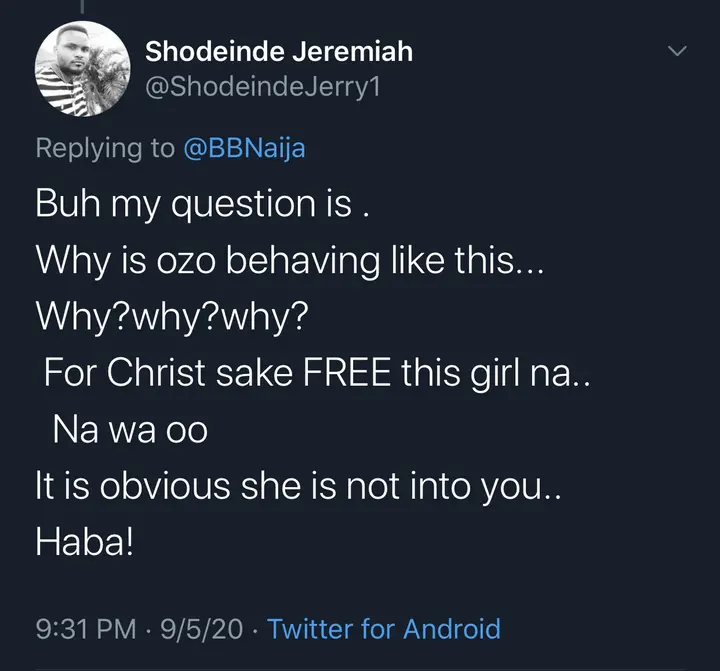Open Shodeinde Jeremiah's profile picture
Screen dimensions: 720x671
coord(83,69)
